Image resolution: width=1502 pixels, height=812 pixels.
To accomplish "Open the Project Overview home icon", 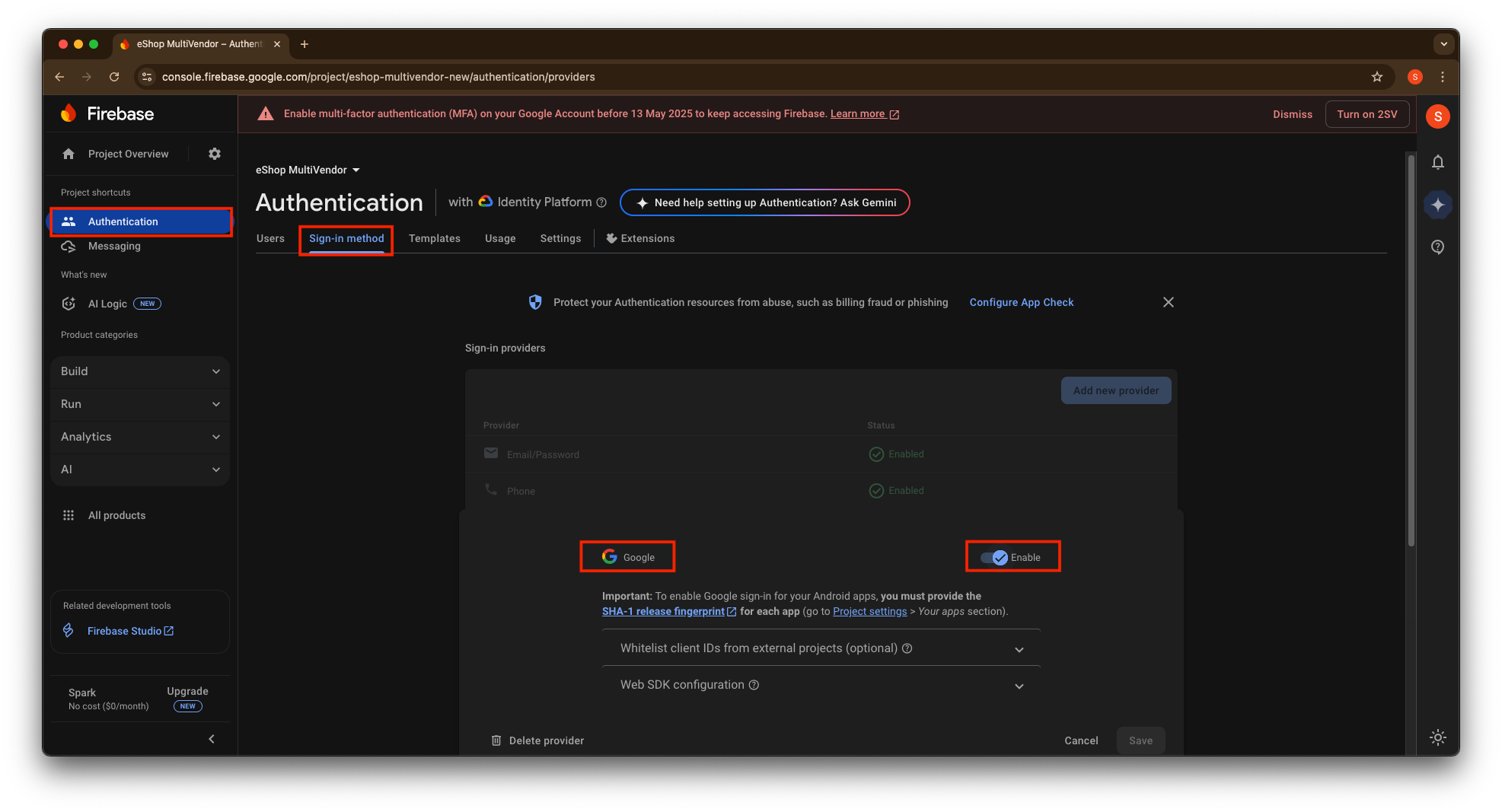I will coord(69,154).
